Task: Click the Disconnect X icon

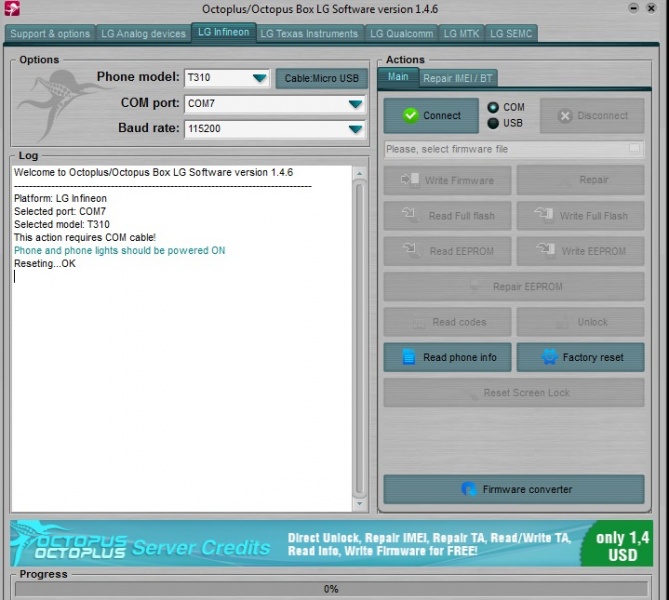Action: coord(565,116)
